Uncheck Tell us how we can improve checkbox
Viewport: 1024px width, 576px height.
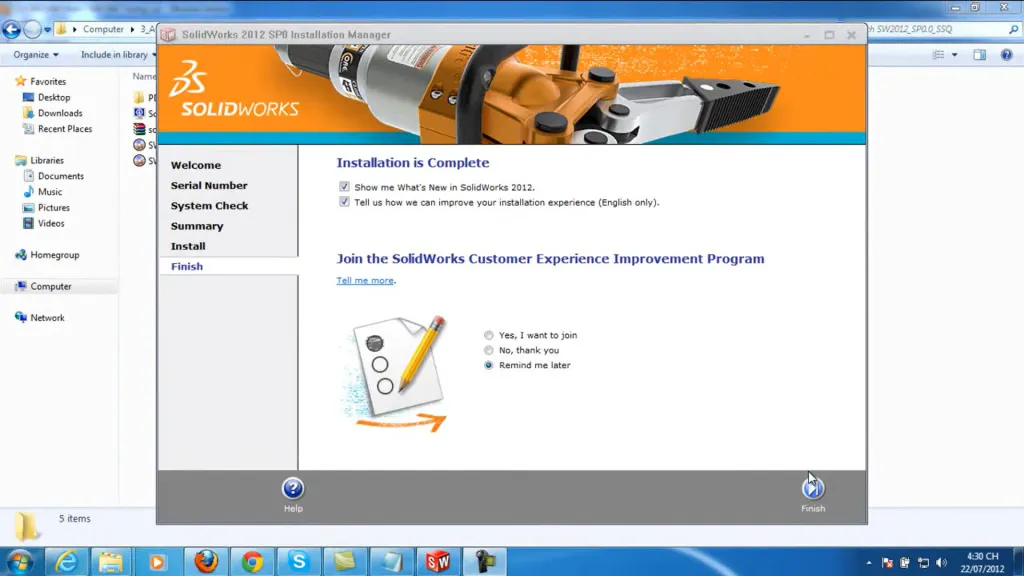[x=344, y=202]
